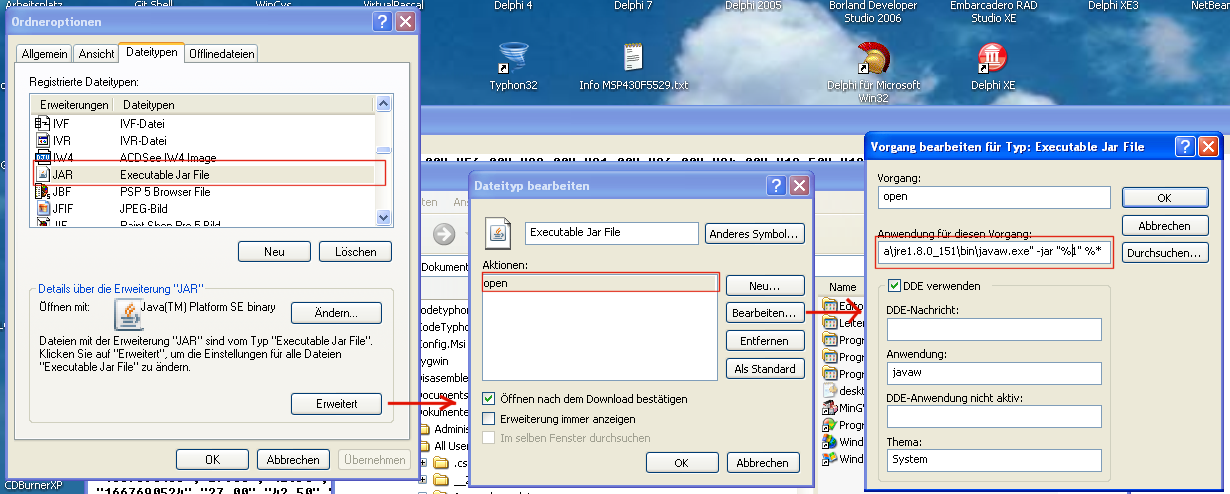Image resolution: width=1230 pixels, height=494 pixels.
Task: Click the Löschen button
Action: pos(354,252)
